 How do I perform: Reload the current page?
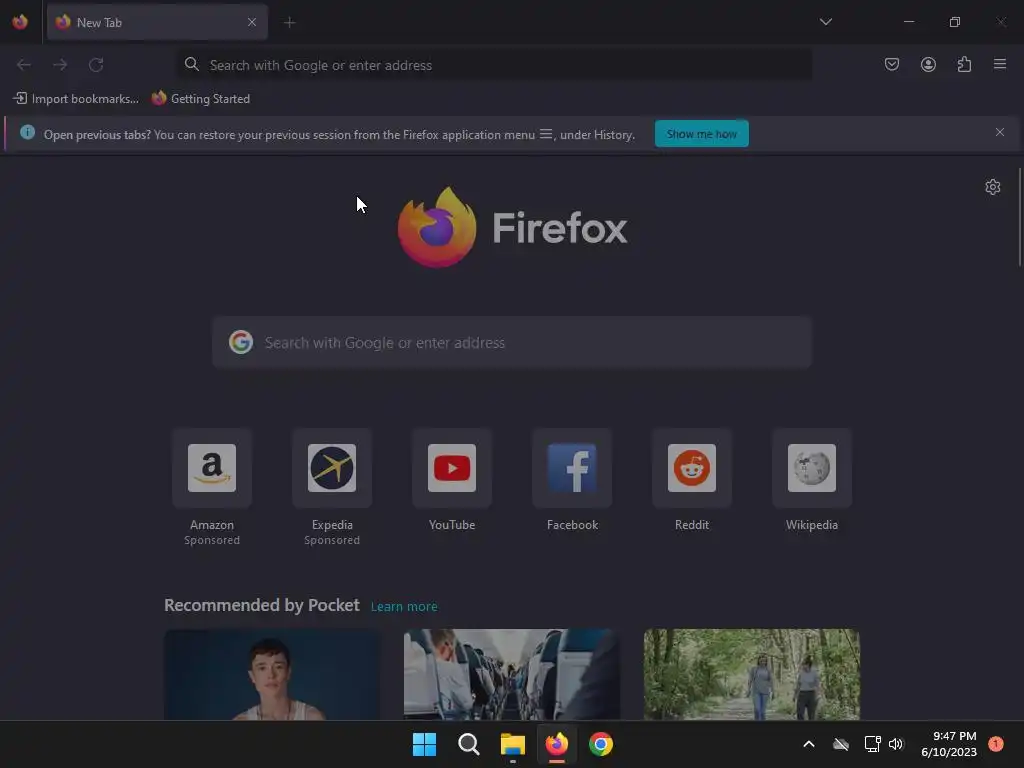(96, 65)
